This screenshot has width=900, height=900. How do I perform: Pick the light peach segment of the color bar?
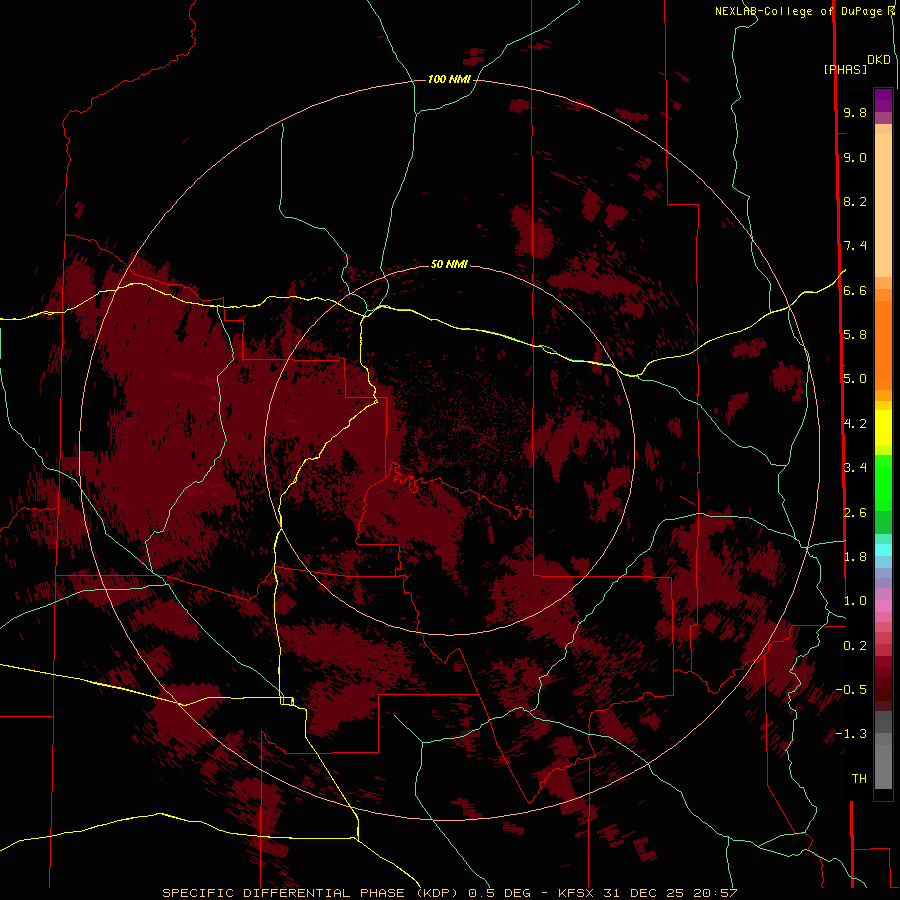click(883, 205)
